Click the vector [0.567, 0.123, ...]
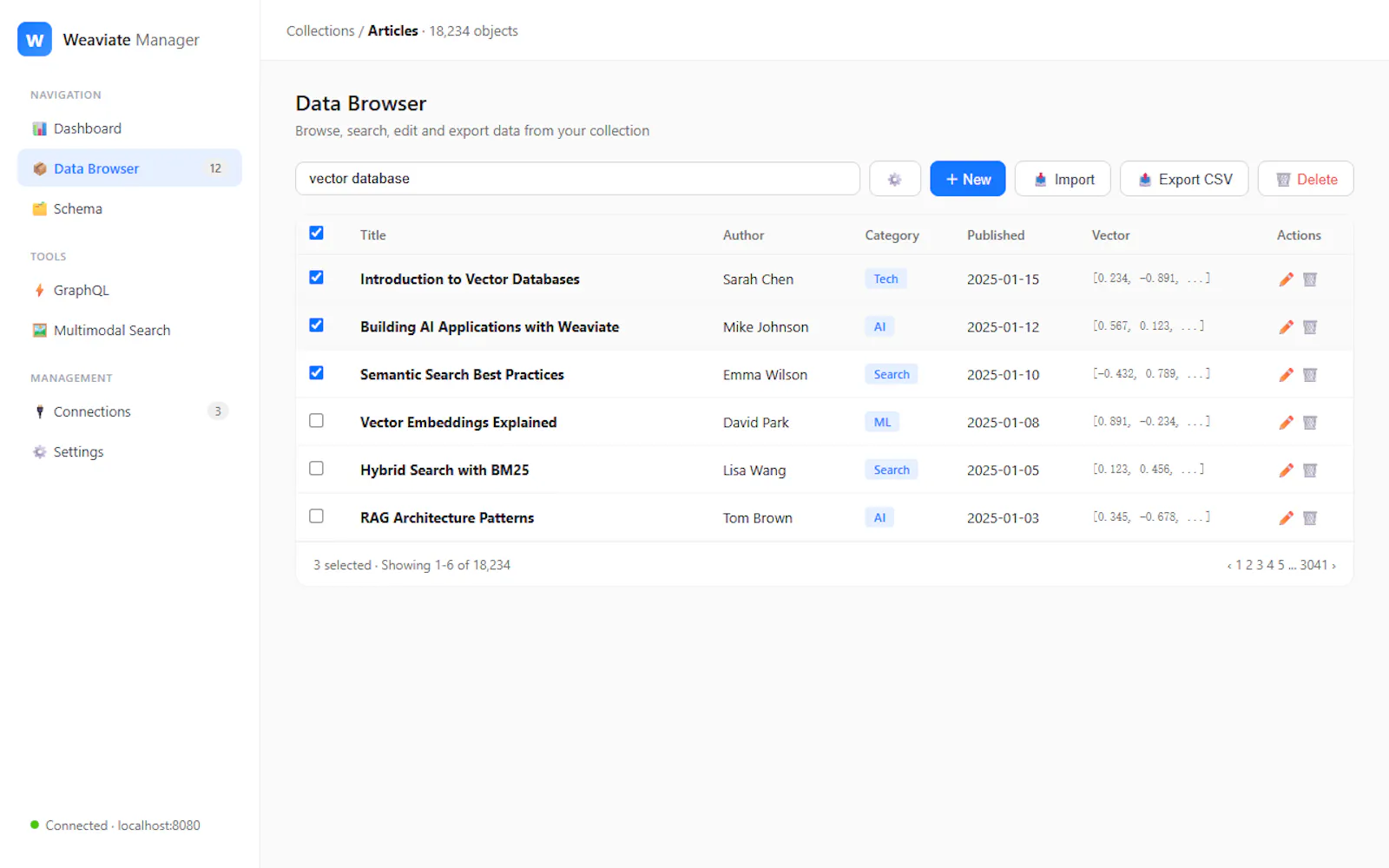This screenshot has width=1389, height=868. [1149, 326]
